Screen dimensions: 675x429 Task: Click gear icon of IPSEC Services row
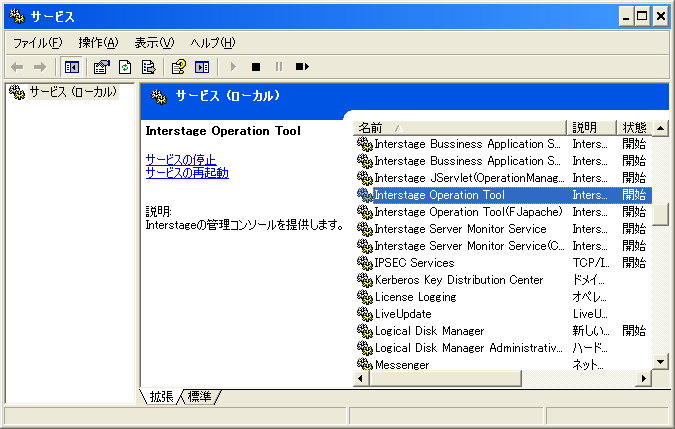[x=365, y=263]
